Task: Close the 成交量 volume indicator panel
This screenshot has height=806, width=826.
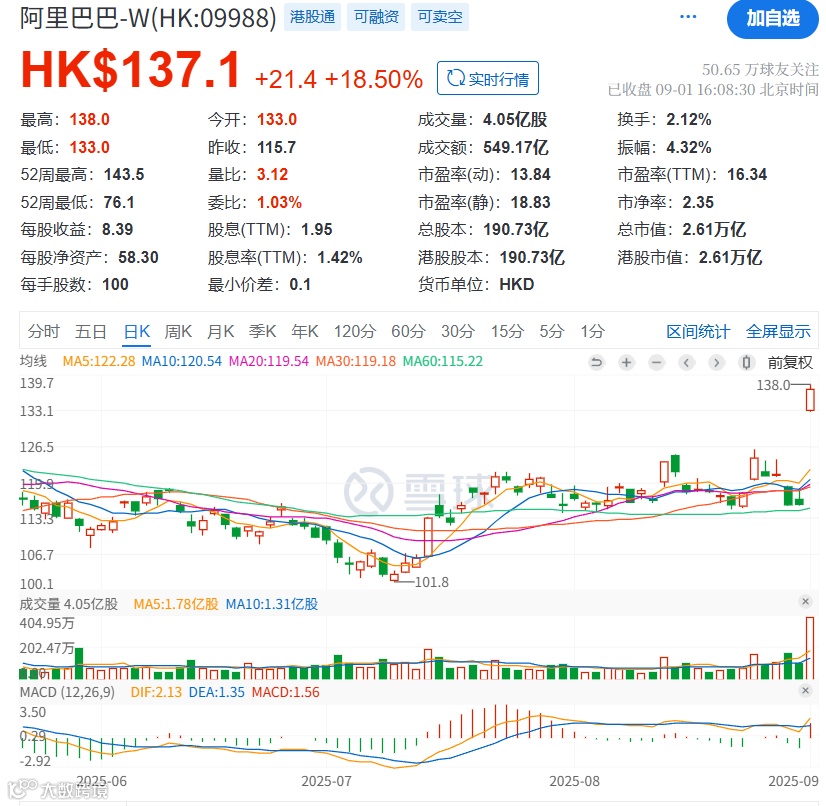Action: [x=805, y=602]
